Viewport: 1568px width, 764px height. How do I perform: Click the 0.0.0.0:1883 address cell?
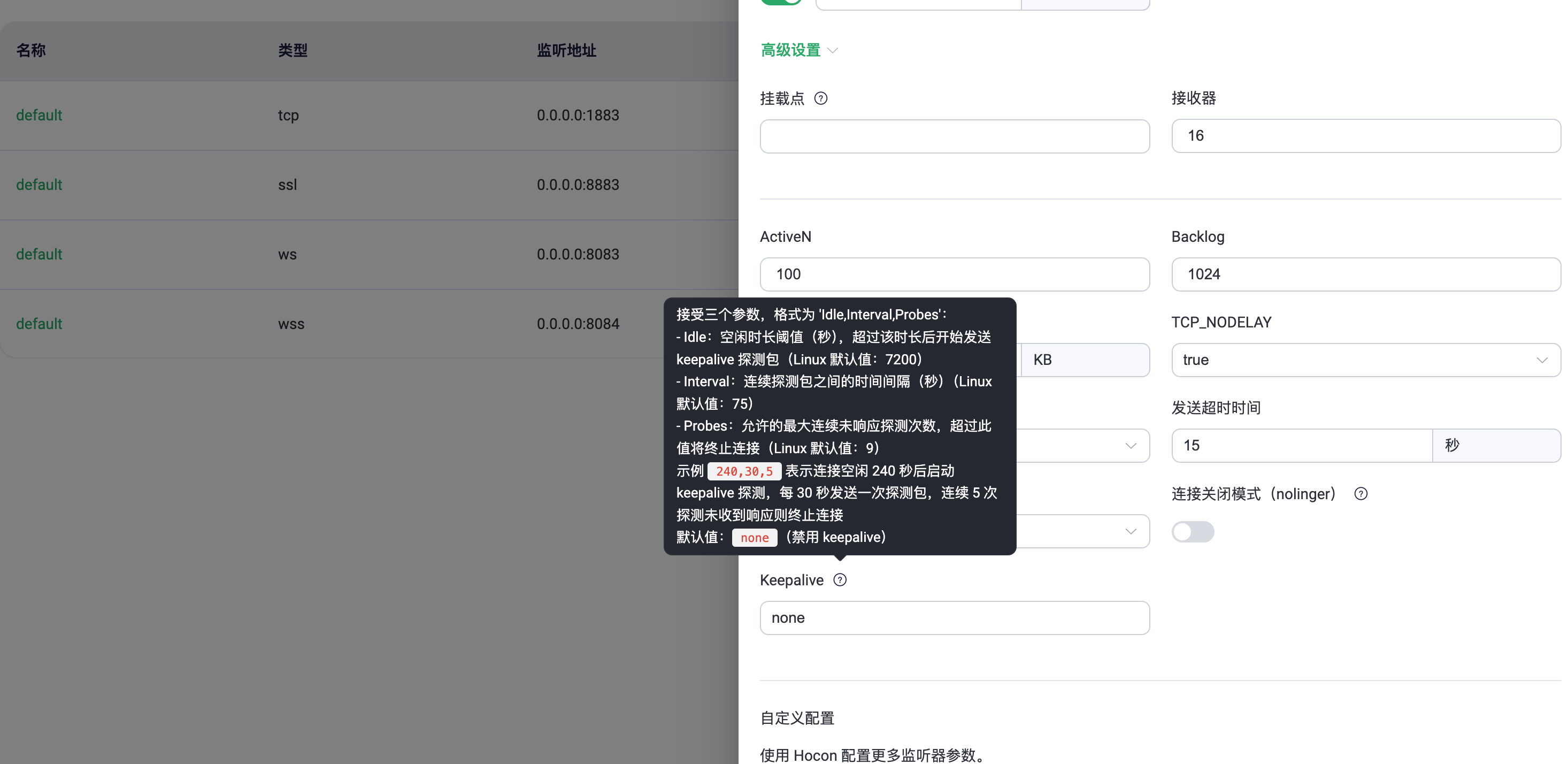pyautogui.click(x=578, y=115)
